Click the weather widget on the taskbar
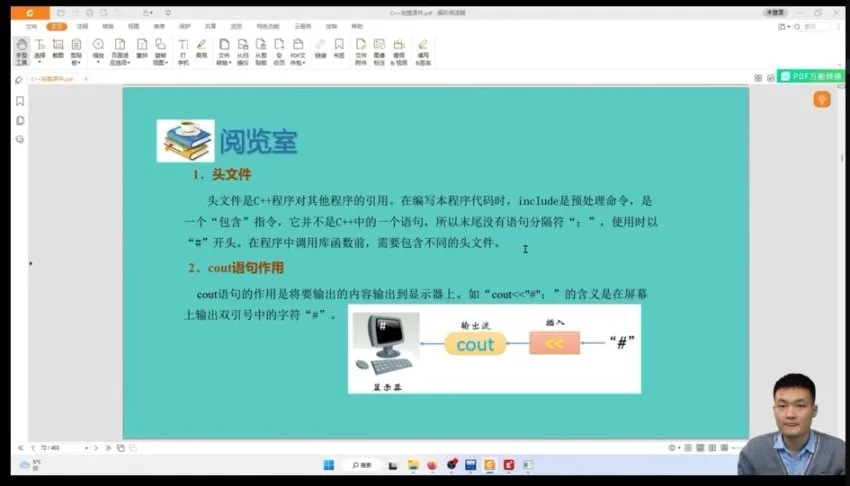 pos(30,465)
